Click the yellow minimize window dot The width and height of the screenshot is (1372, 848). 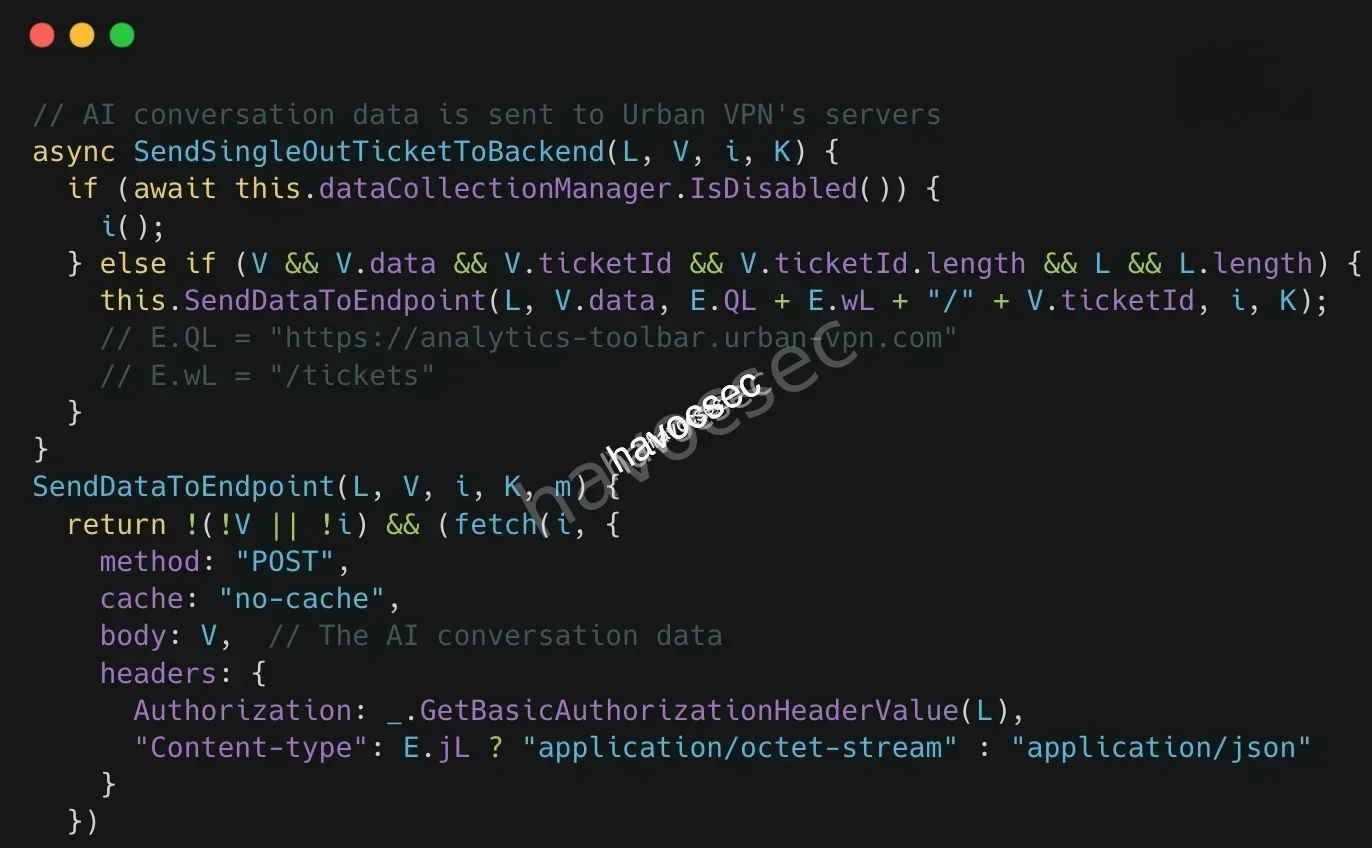pos(82,36)
